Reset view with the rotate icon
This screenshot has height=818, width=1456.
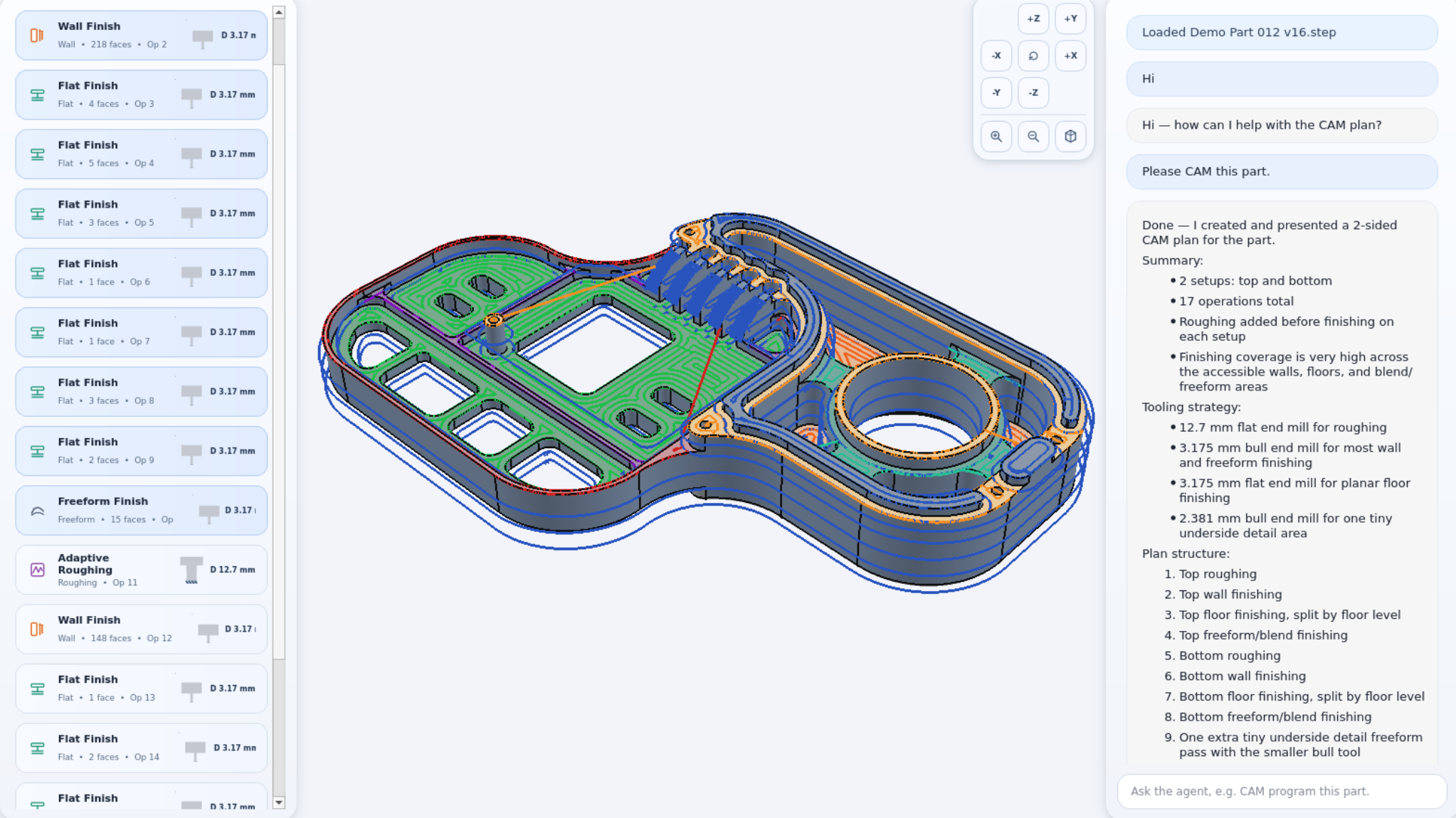1033,55
